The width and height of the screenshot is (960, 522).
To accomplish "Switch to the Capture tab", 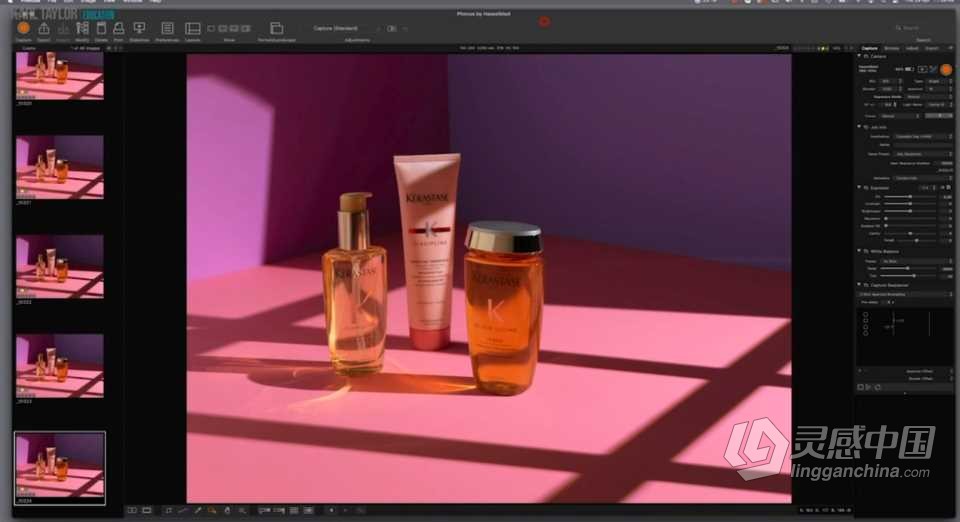I will 869,48.
